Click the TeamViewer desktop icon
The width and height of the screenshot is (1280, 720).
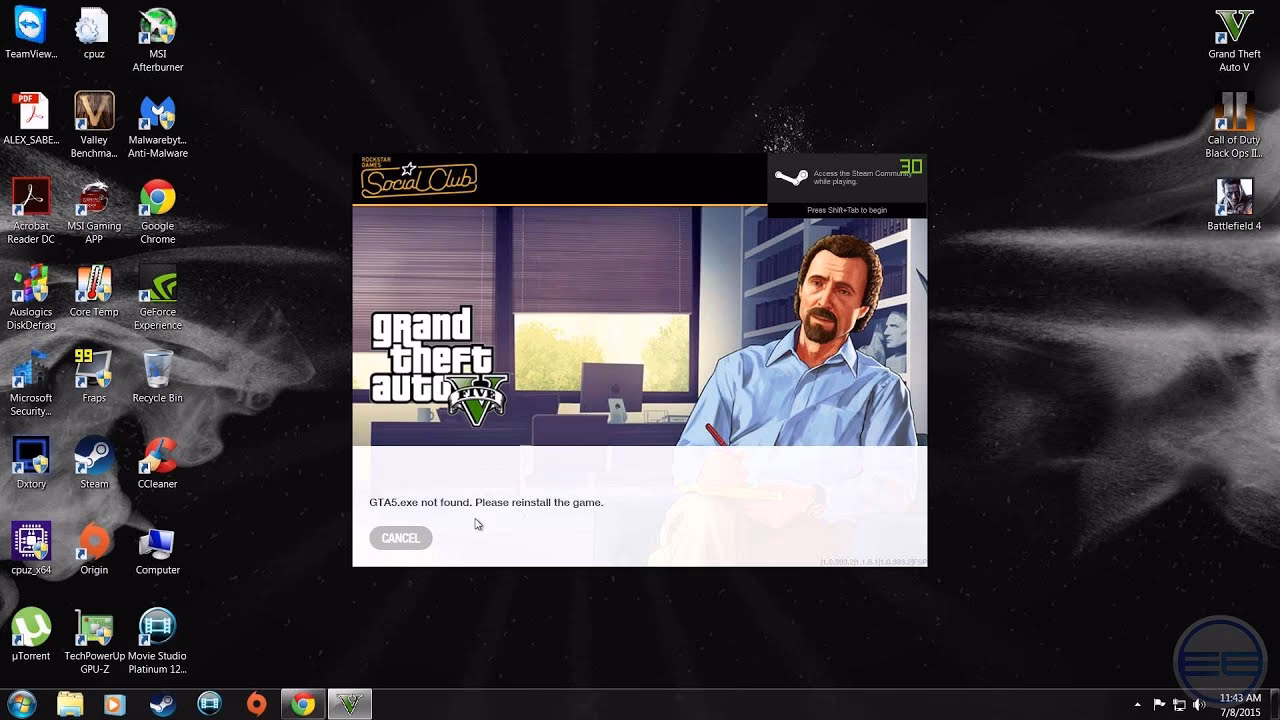click(31, 34)
